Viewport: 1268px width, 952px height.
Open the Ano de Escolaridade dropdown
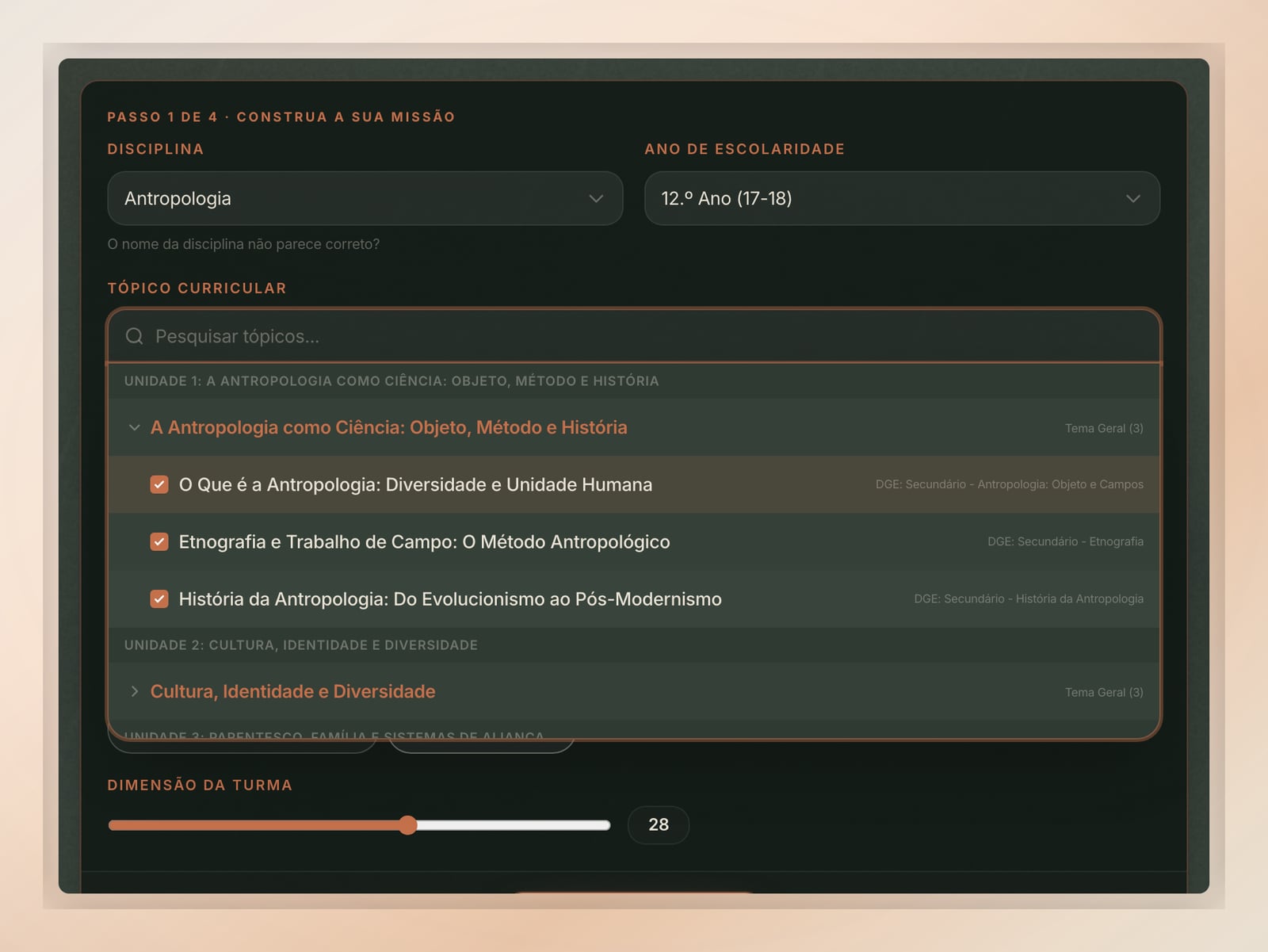pyautogui.click(x=902, y=198)
